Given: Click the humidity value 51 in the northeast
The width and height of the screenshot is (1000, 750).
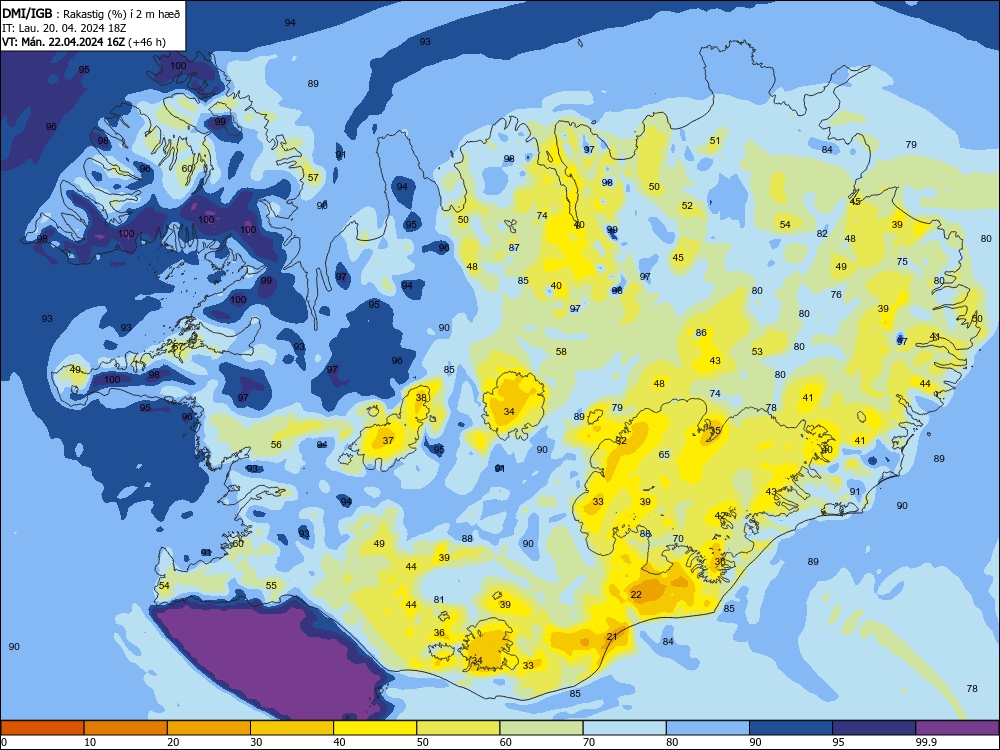Looking at the screenshot, I should coord(715,141).
